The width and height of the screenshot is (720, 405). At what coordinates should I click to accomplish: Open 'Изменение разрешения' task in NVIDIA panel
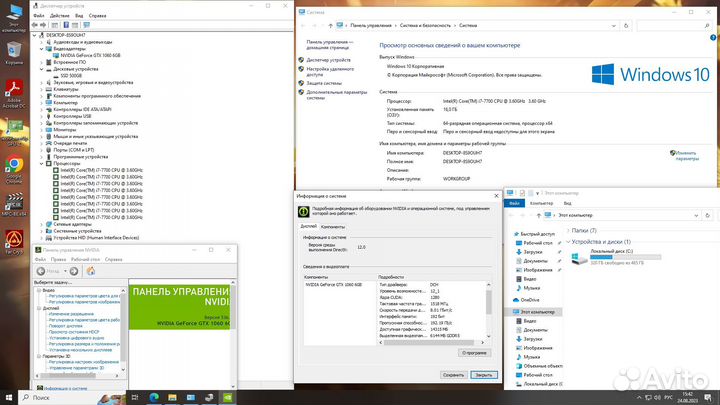click(71, 314)
